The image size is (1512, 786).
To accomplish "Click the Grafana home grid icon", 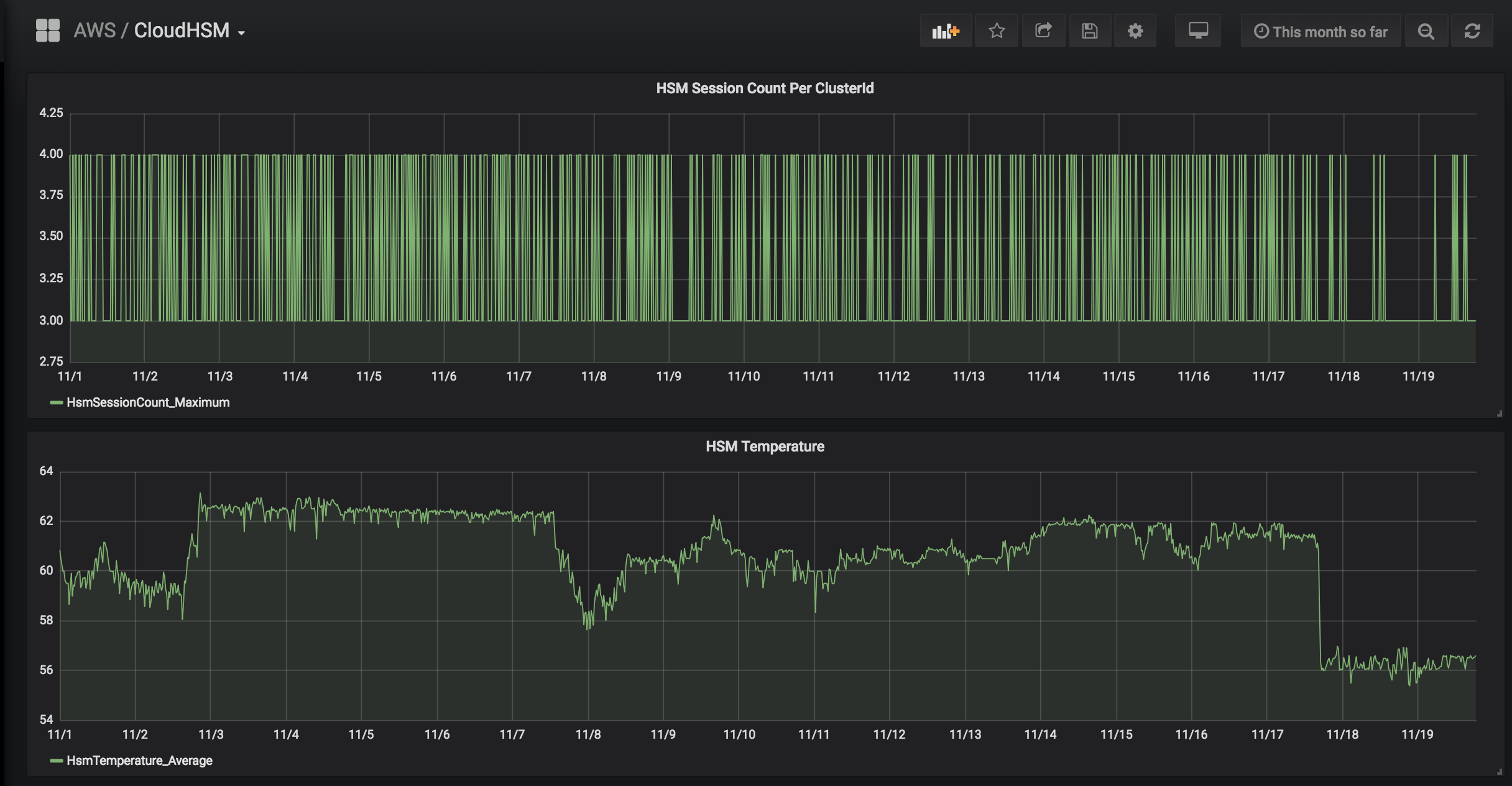I will tap(48, 30).
